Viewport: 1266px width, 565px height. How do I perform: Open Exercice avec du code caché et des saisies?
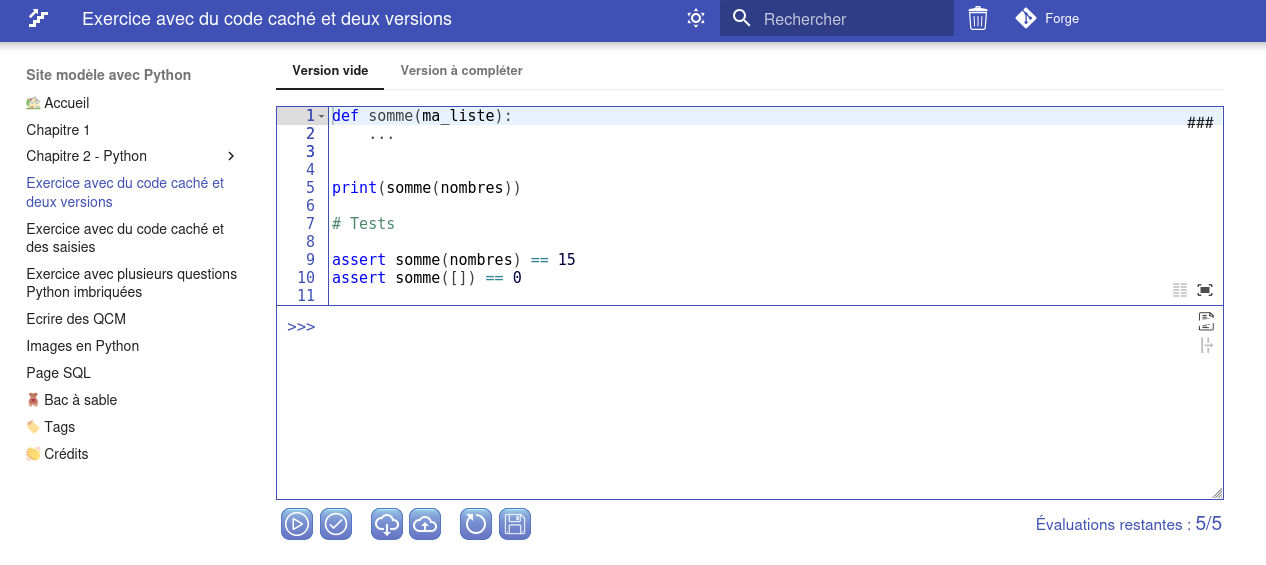pos(125,238)
